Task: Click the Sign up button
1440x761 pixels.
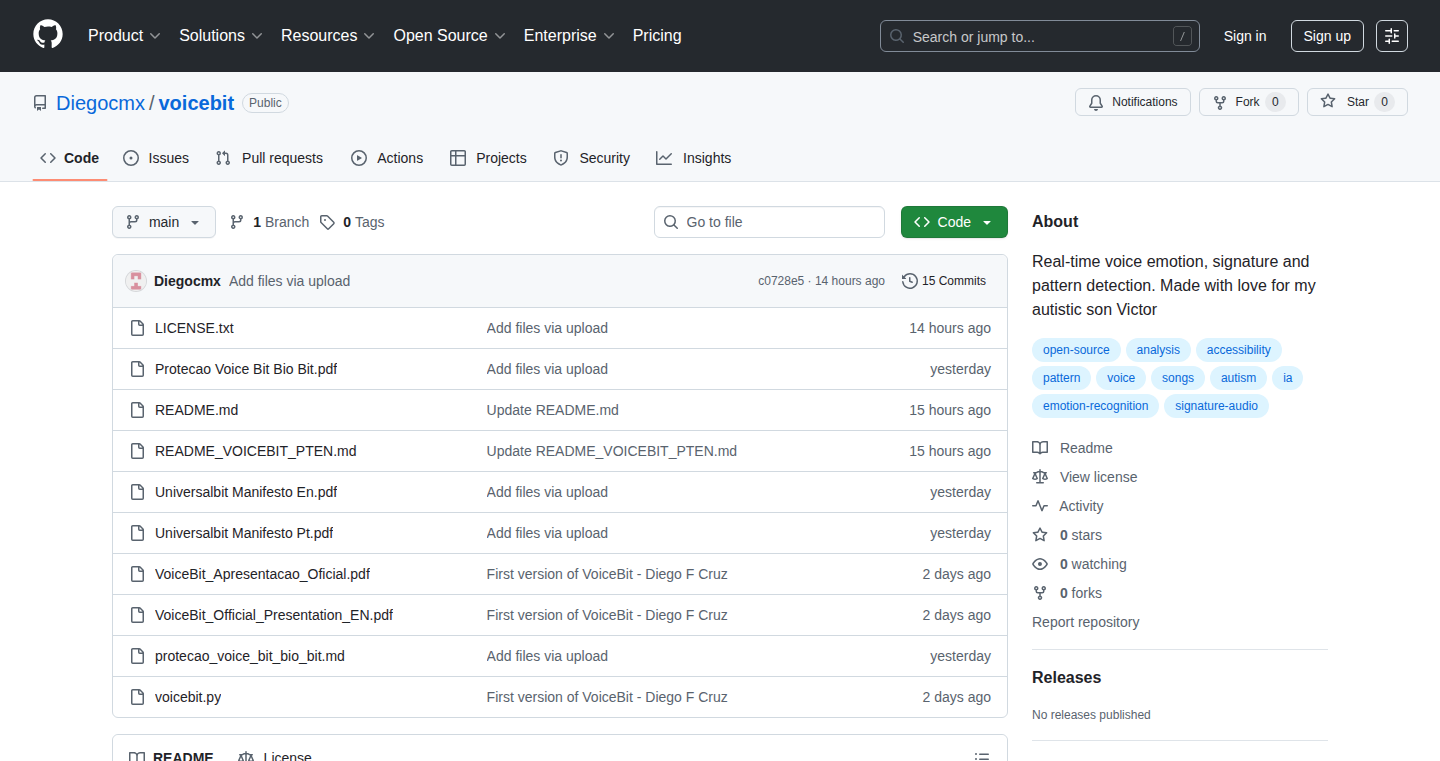Action: coord(1327,36)
